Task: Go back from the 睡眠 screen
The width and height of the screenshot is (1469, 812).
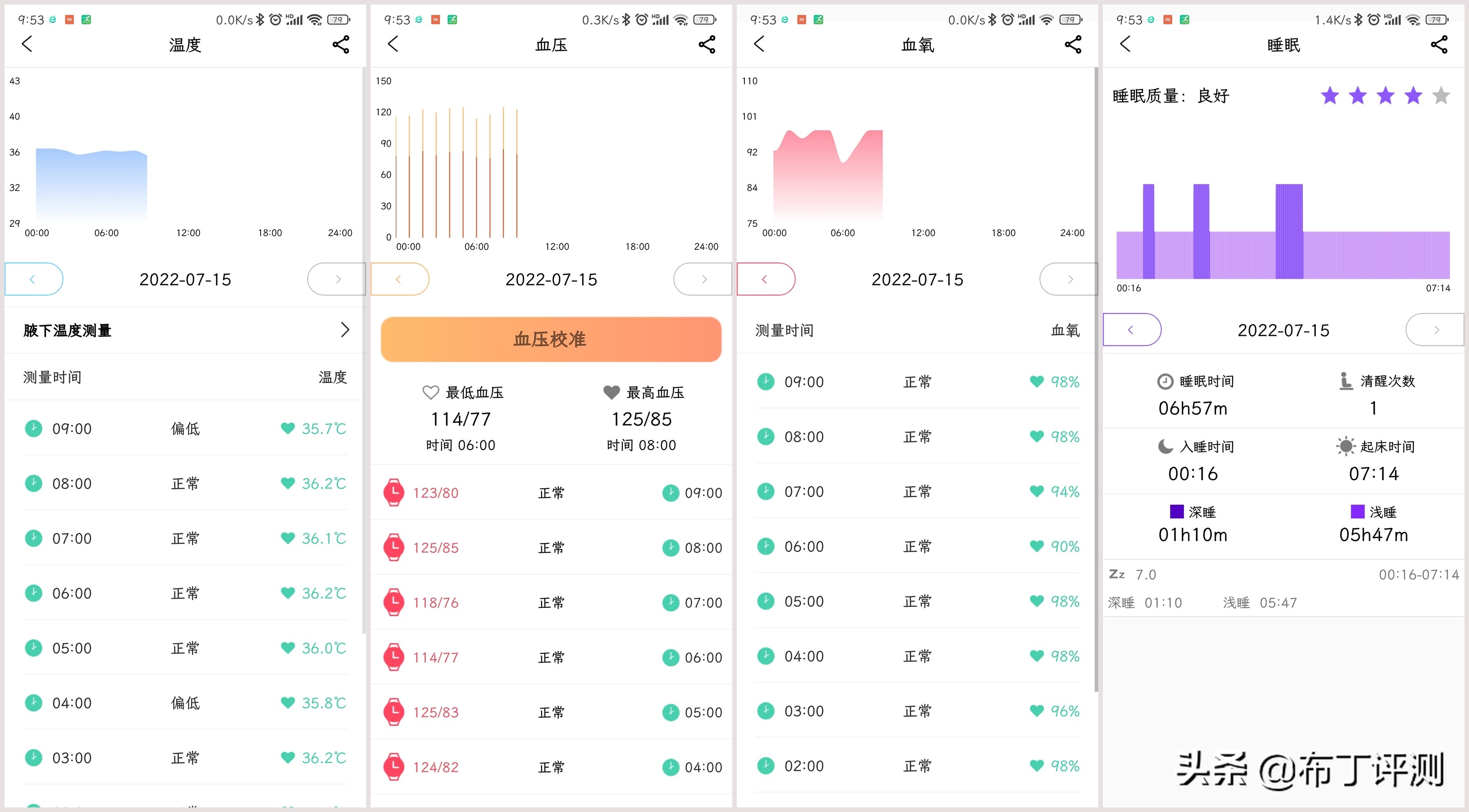Action: pyautogui.click(x=1125, y=44)
